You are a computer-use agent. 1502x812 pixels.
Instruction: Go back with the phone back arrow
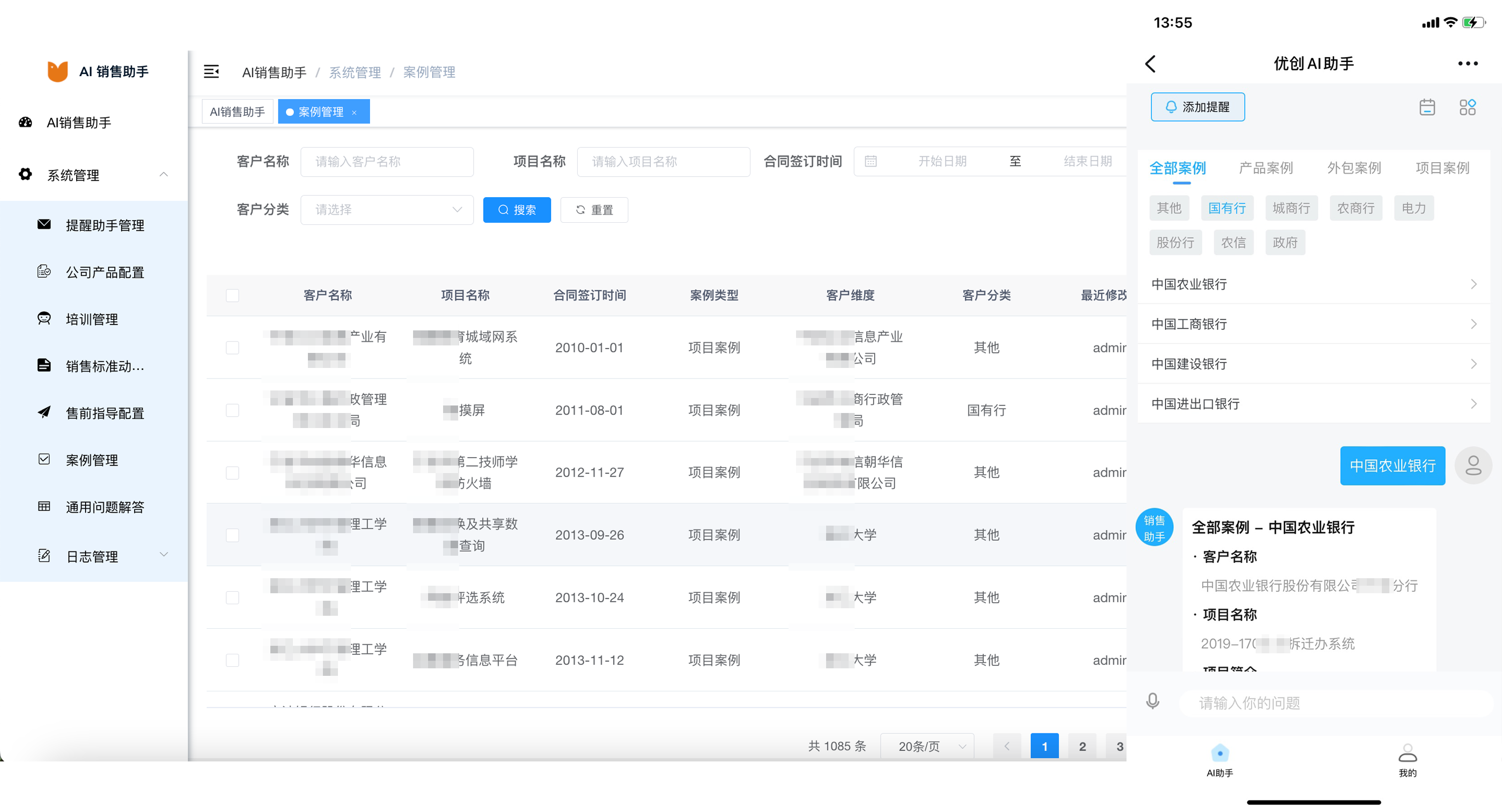click(x=1151, y=64)
